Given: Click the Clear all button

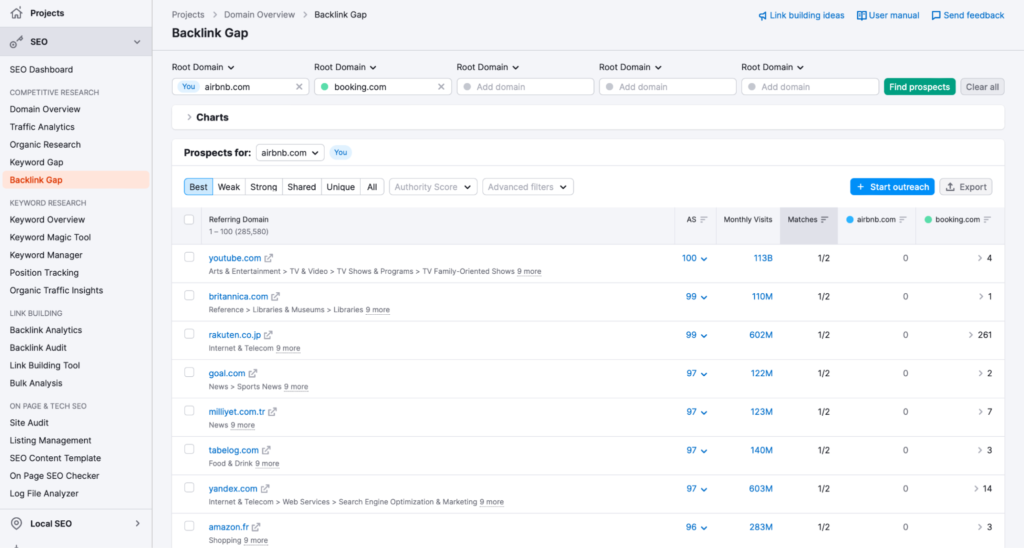Looking at the screenshot, I should click(982, 87).
